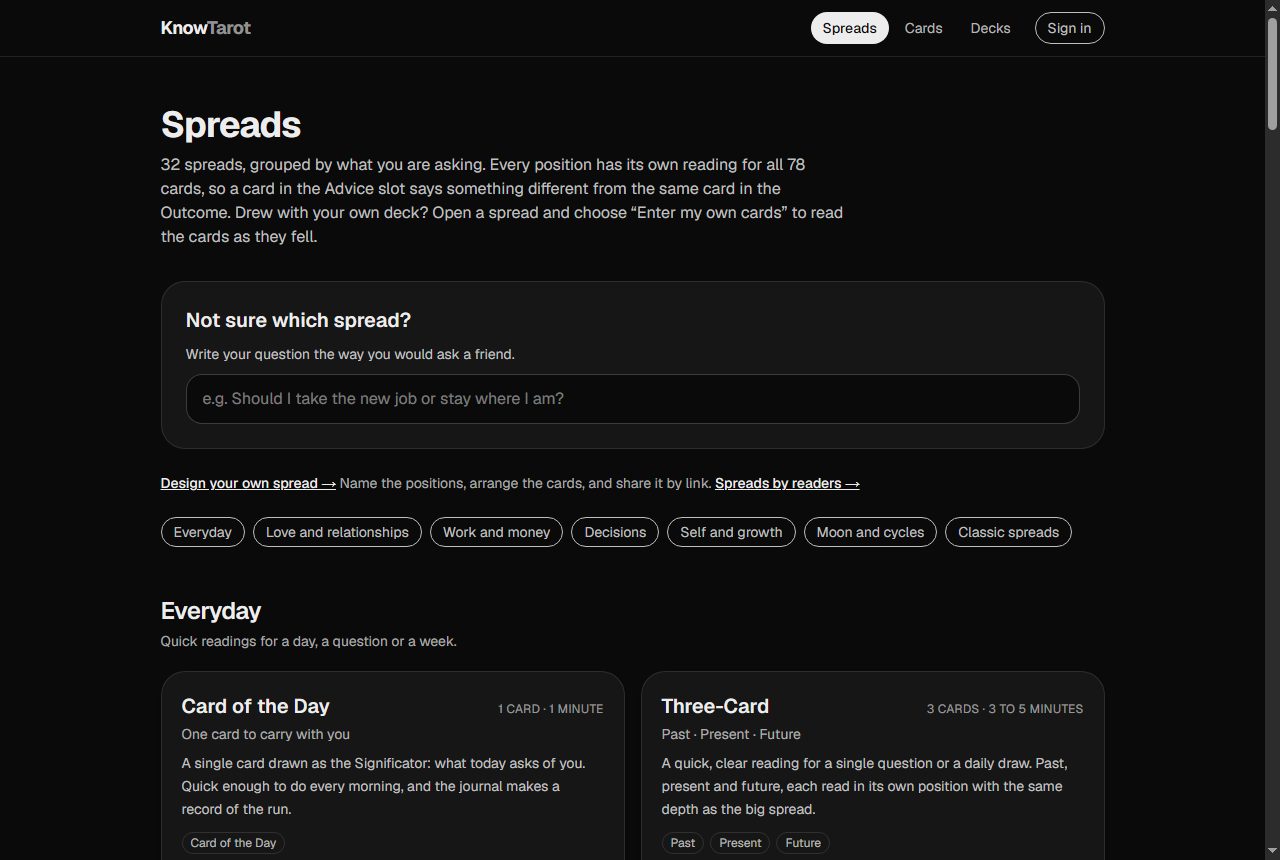Open the KnowTarot home logo
The height and width of the screenshot is (860, 1280).
coord(205,28)
